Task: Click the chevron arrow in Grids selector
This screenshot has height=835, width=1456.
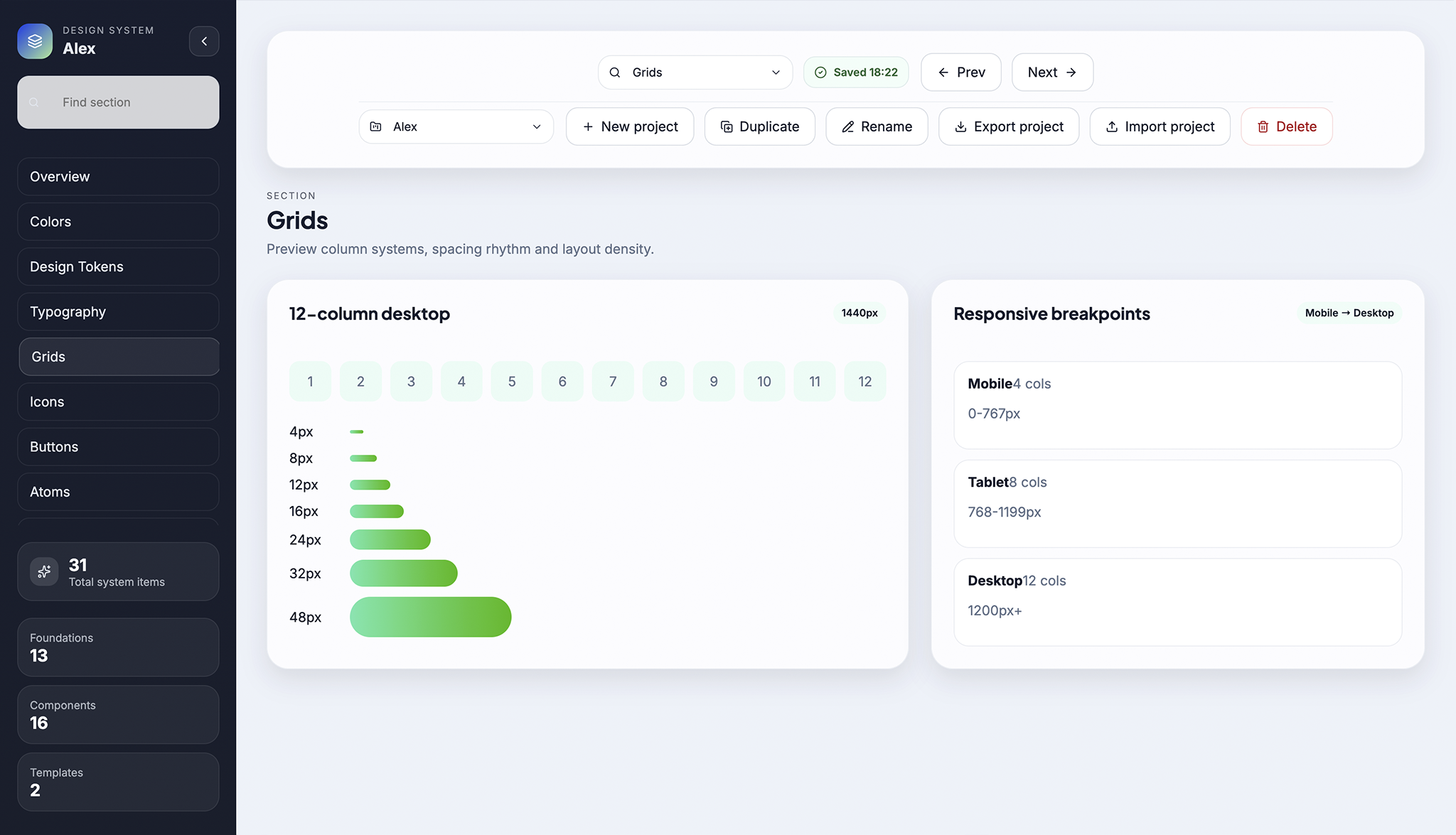Action: pyautogui.click(x=776, y=72)
